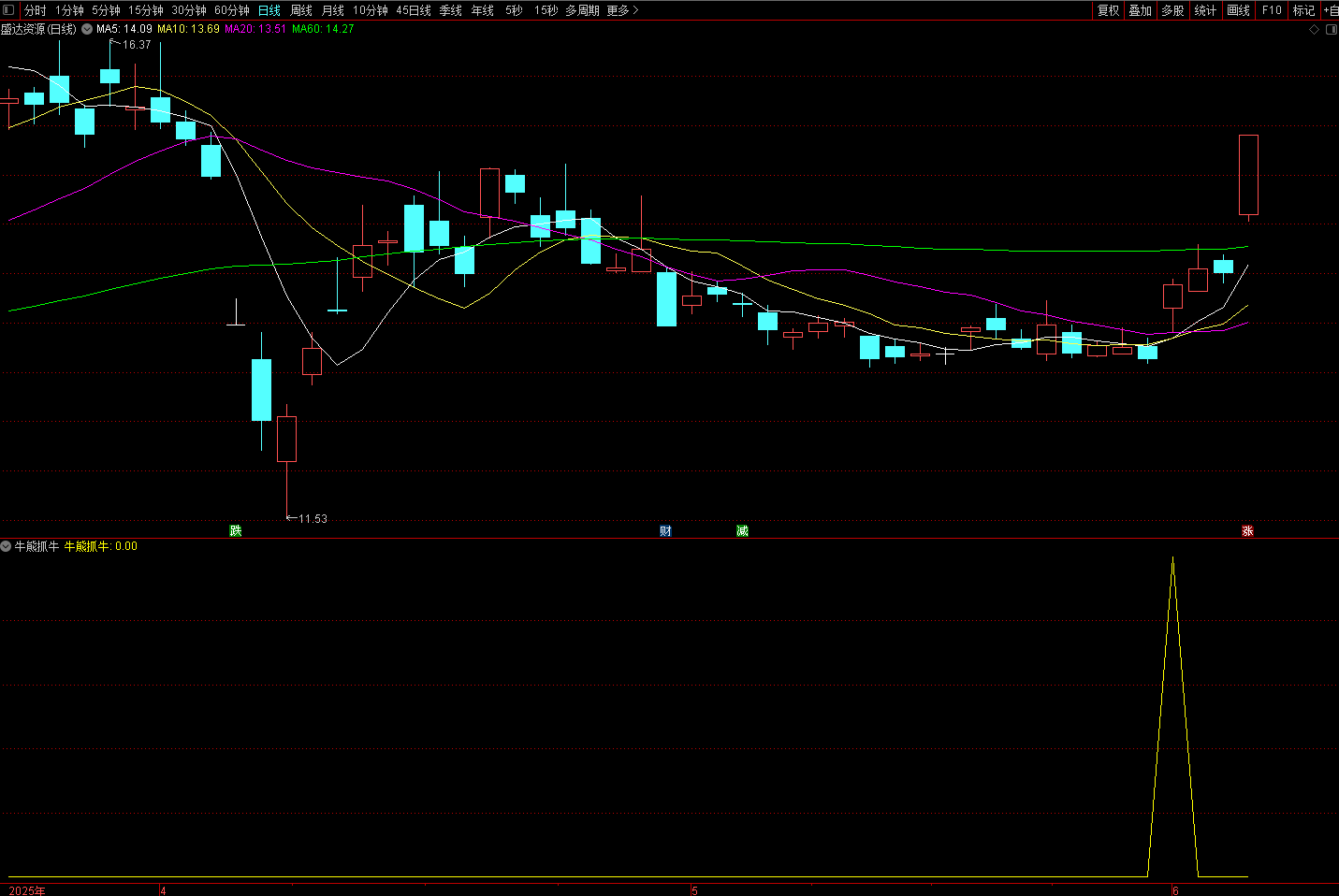
Task: Select the 10分钟 period tab
Action: coord(371,10)
